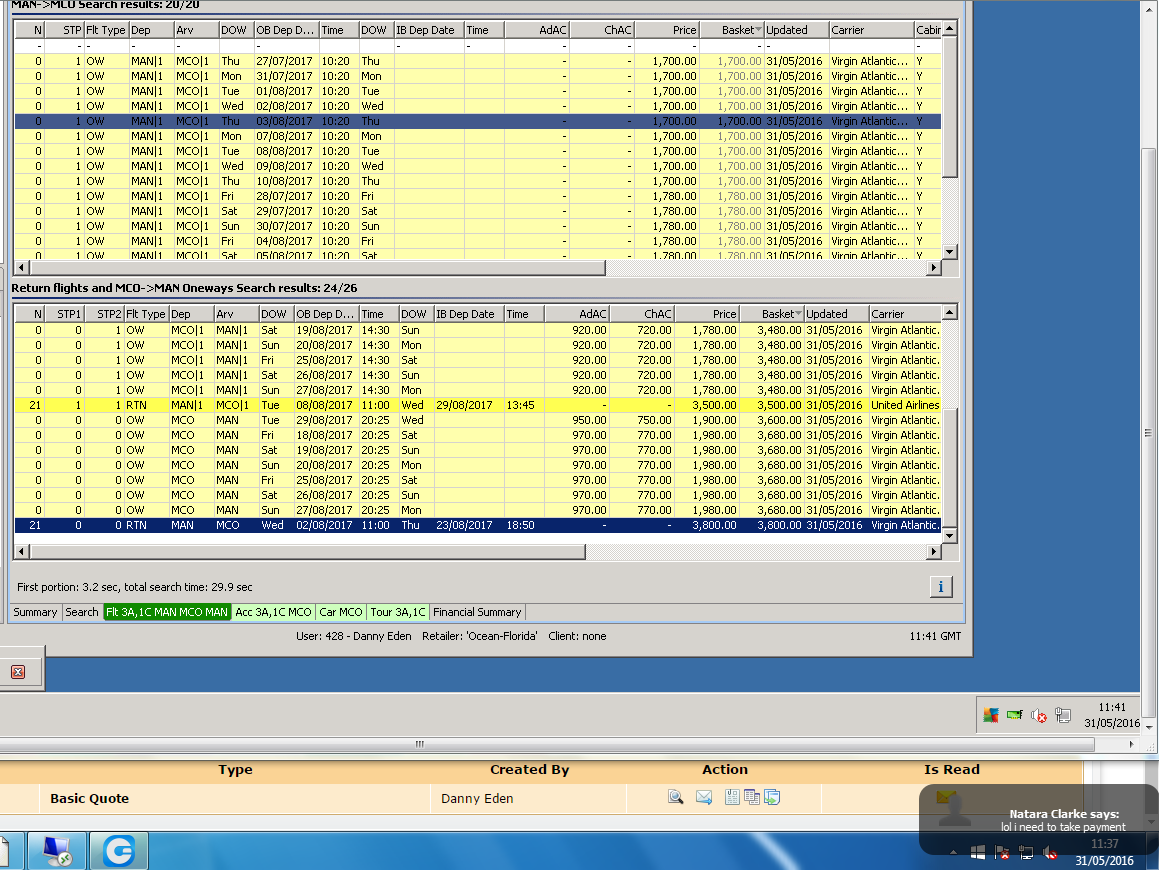Click the info button below the results grid
This screenshot has width=1159, height=870.
coord(941,587)
